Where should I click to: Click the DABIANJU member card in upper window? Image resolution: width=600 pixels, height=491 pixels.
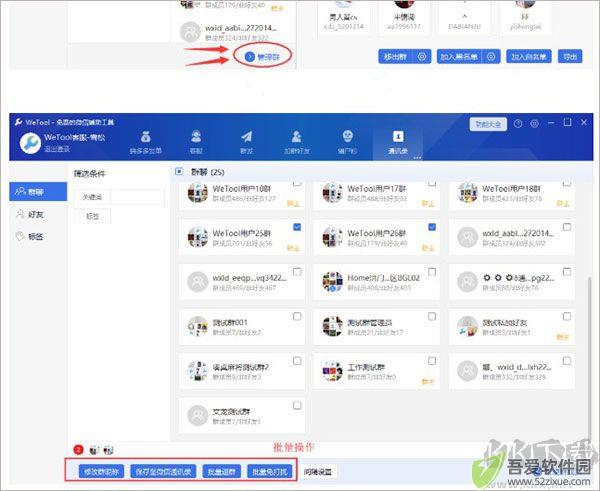coord(465,19)
